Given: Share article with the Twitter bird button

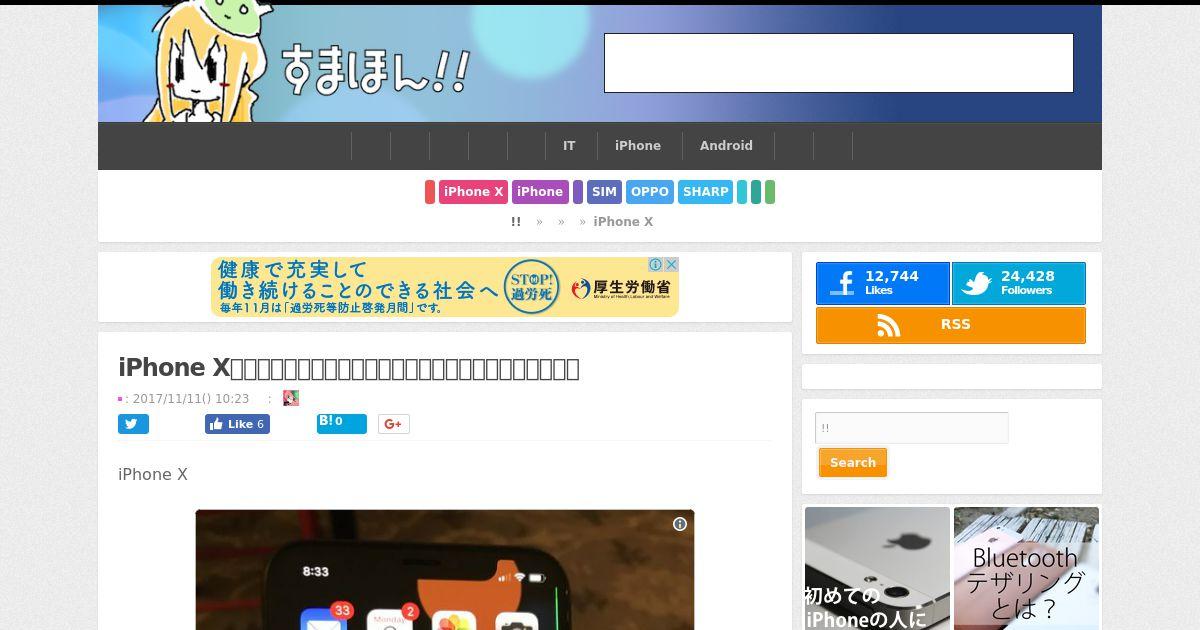Looking at the screenshot, I should point(133,424).
